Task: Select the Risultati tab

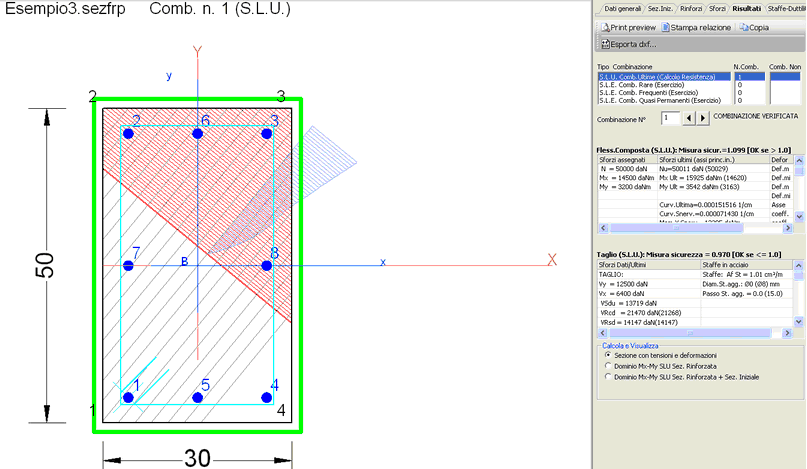Action: click(746, 9)
